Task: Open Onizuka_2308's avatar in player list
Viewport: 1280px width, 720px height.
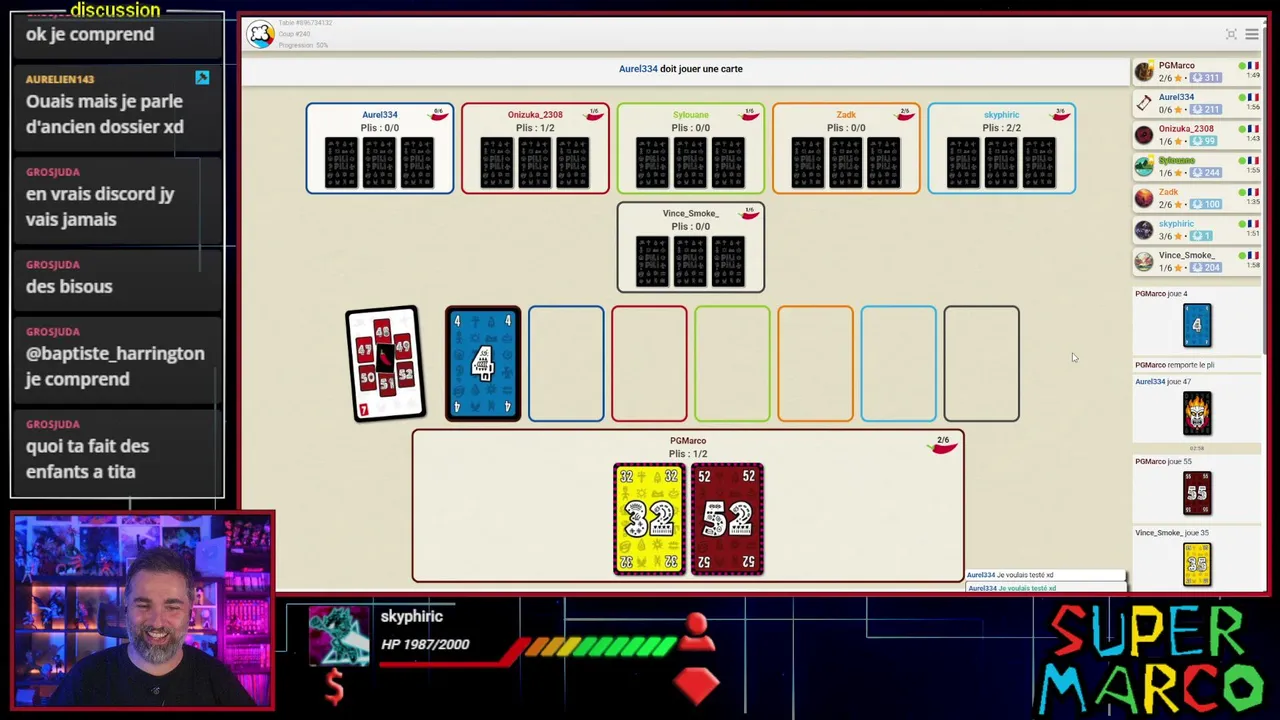Action: tap(1144, 135)
